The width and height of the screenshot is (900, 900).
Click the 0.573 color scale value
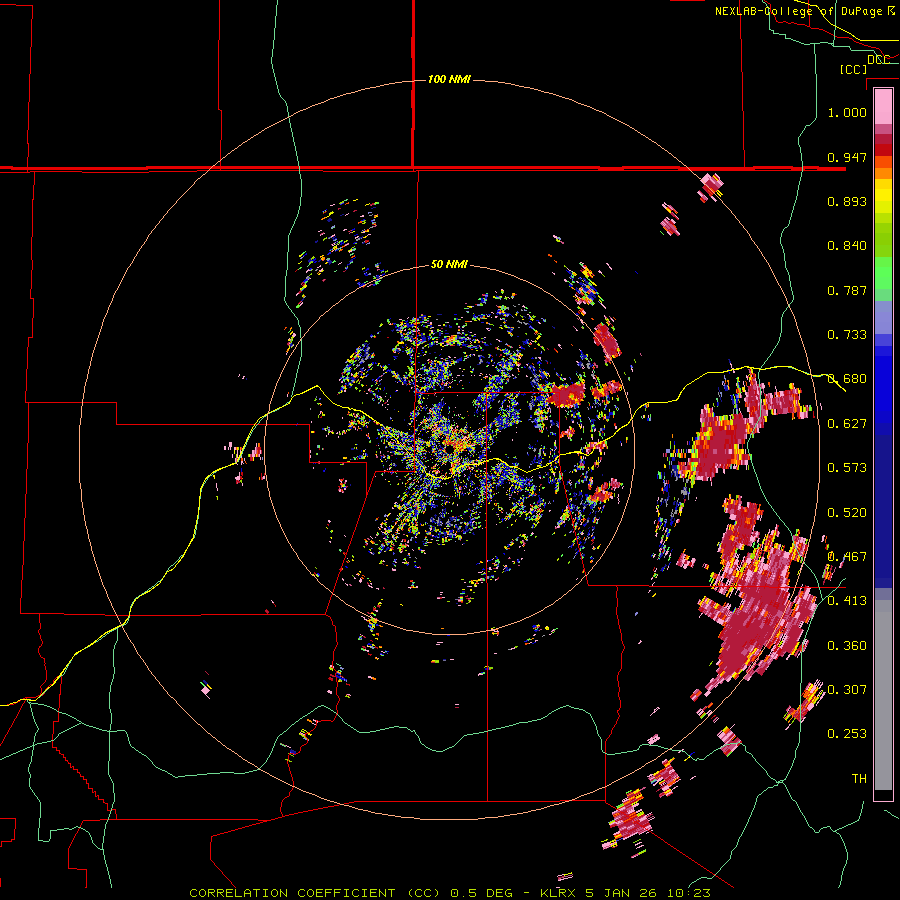847,468
